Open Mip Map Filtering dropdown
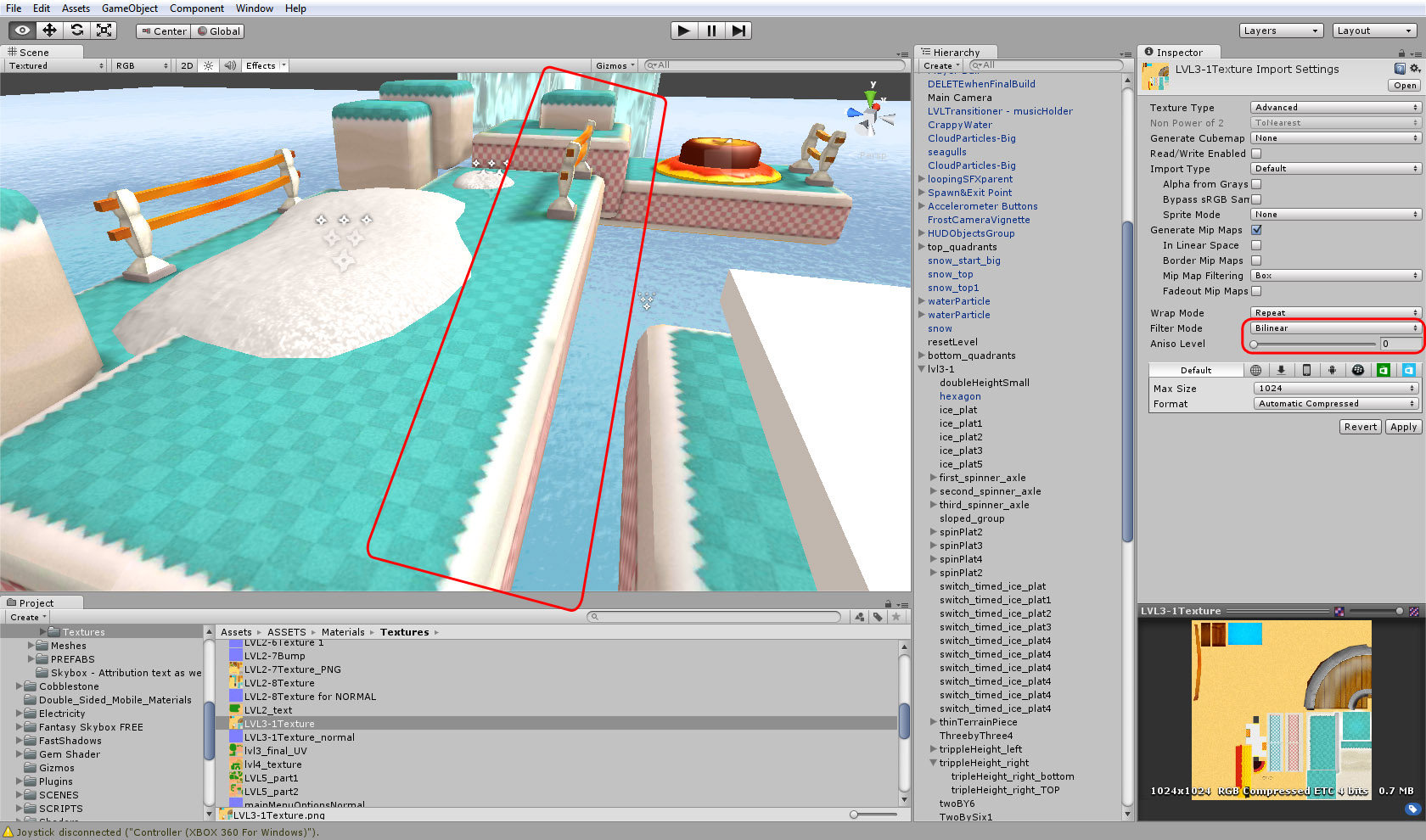This screenshot has width=1426, height=840. 1335,276
